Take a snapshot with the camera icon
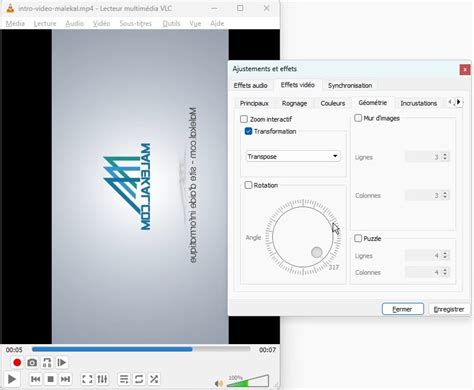 [x=32, y=362]
